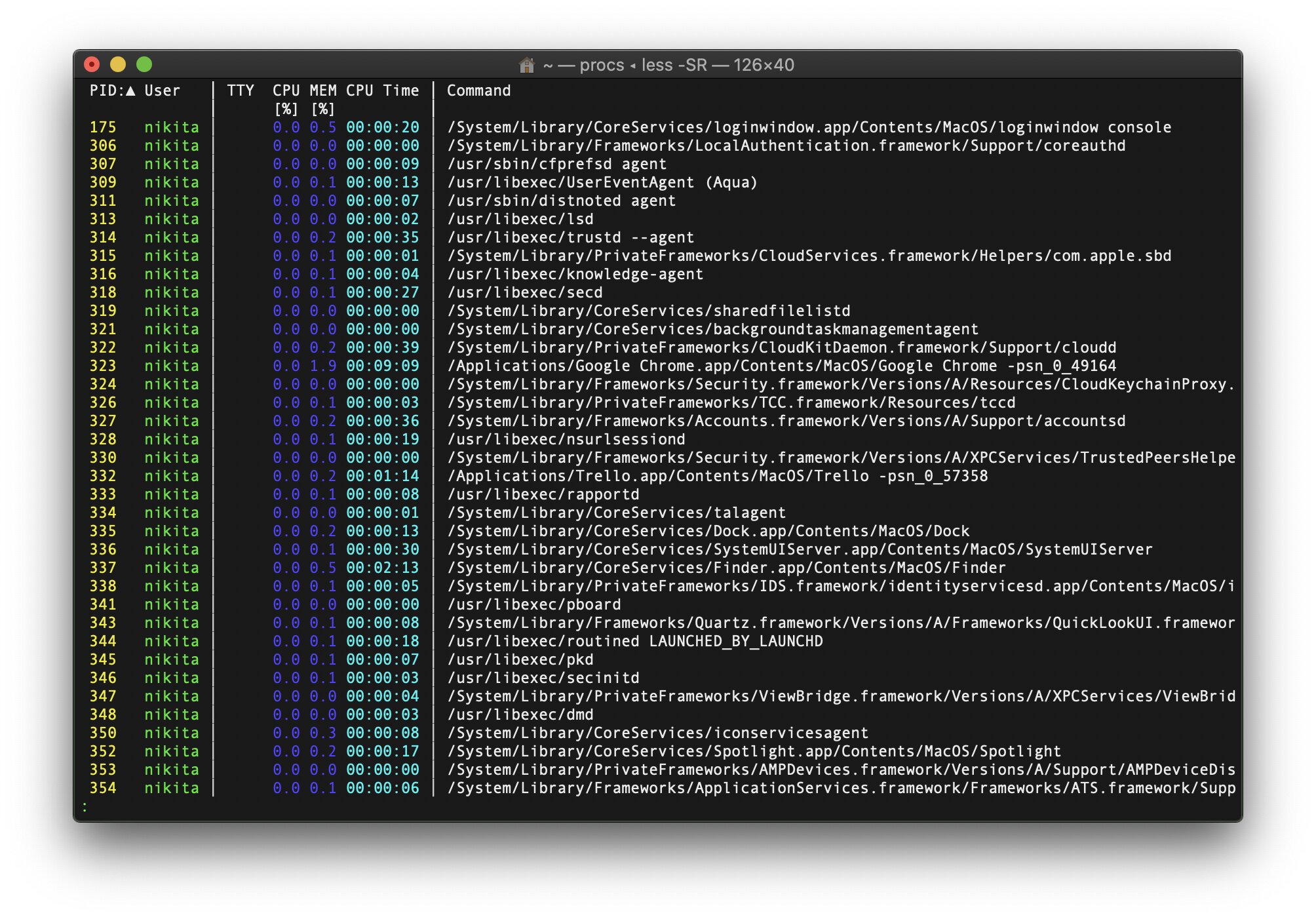Click CPU time 00:09:09 value
This screenshot has width=1316, height=919.
pos(382,366)
